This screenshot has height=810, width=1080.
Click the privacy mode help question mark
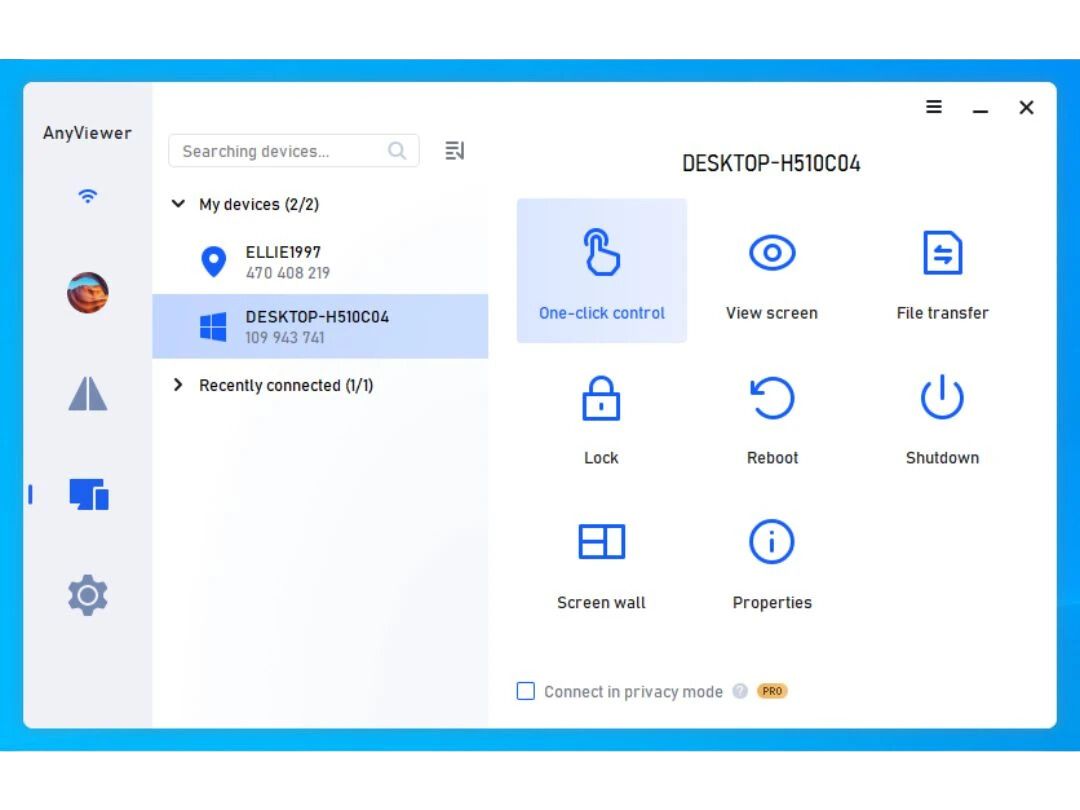pos(740,691)
